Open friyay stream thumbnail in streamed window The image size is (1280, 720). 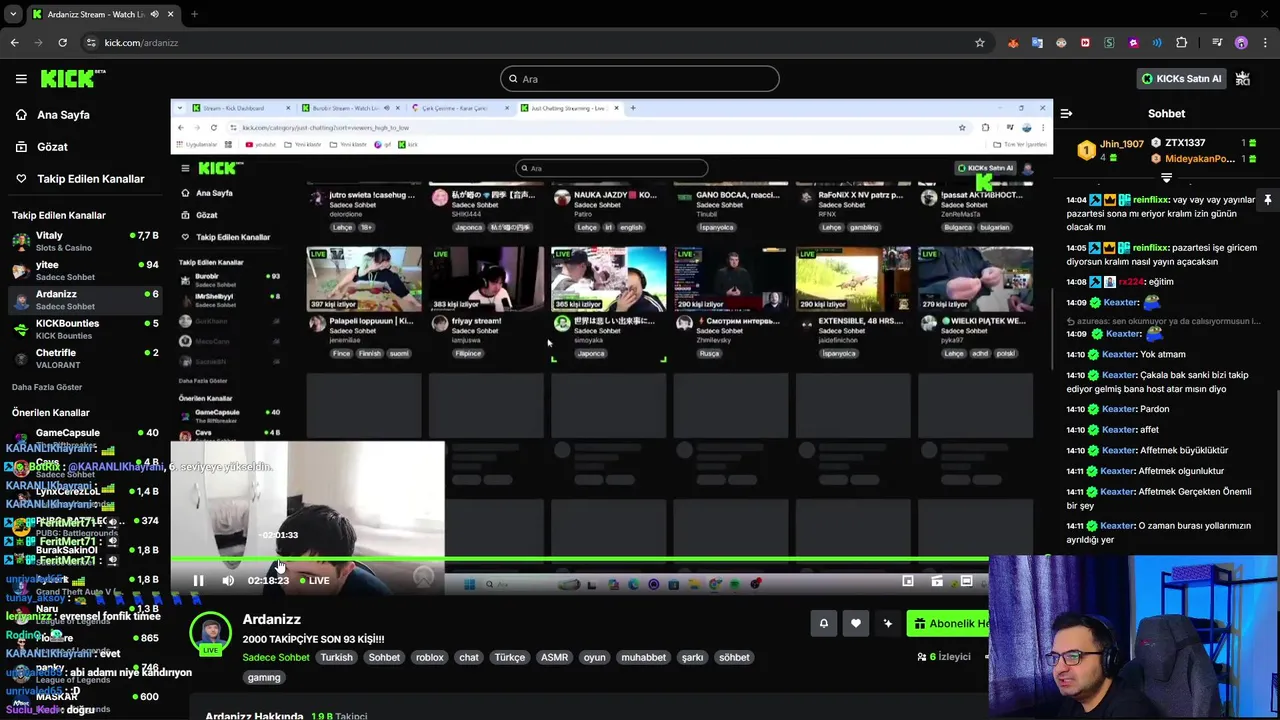(486, 281)
